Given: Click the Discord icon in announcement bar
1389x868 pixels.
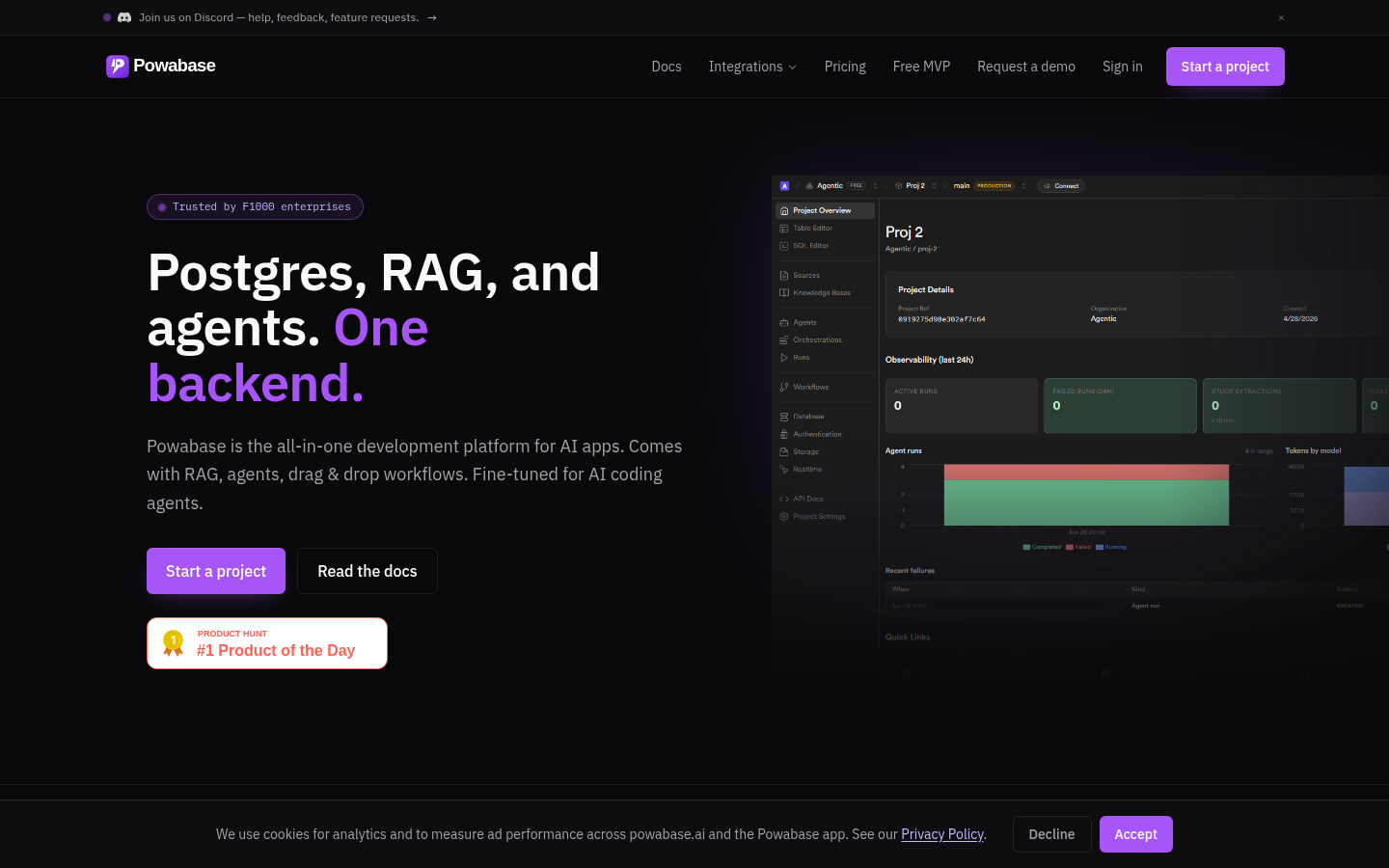Looking at the screenshot, I should (x=124, y=17).
